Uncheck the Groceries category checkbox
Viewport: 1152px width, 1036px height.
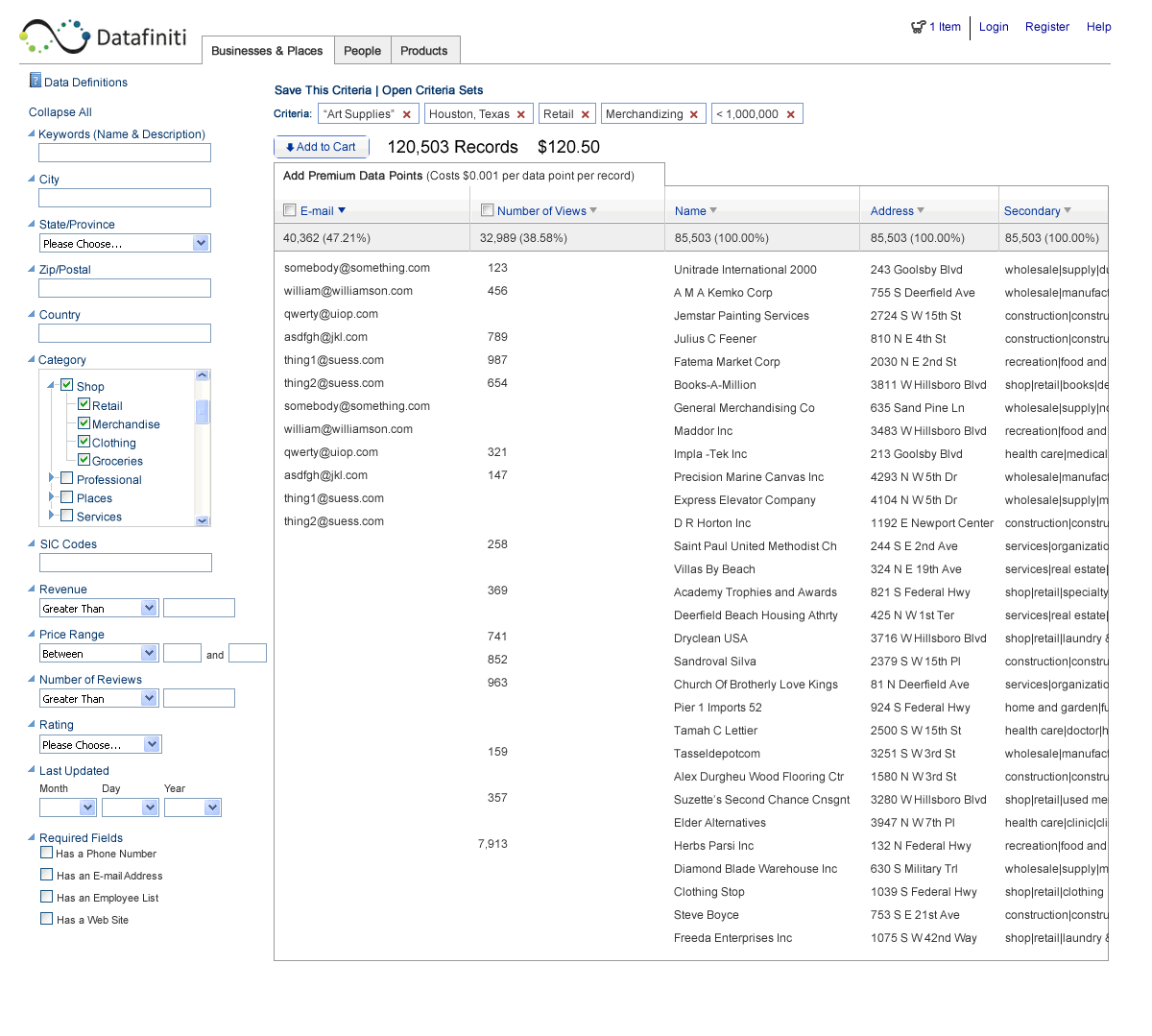[84, 460]
